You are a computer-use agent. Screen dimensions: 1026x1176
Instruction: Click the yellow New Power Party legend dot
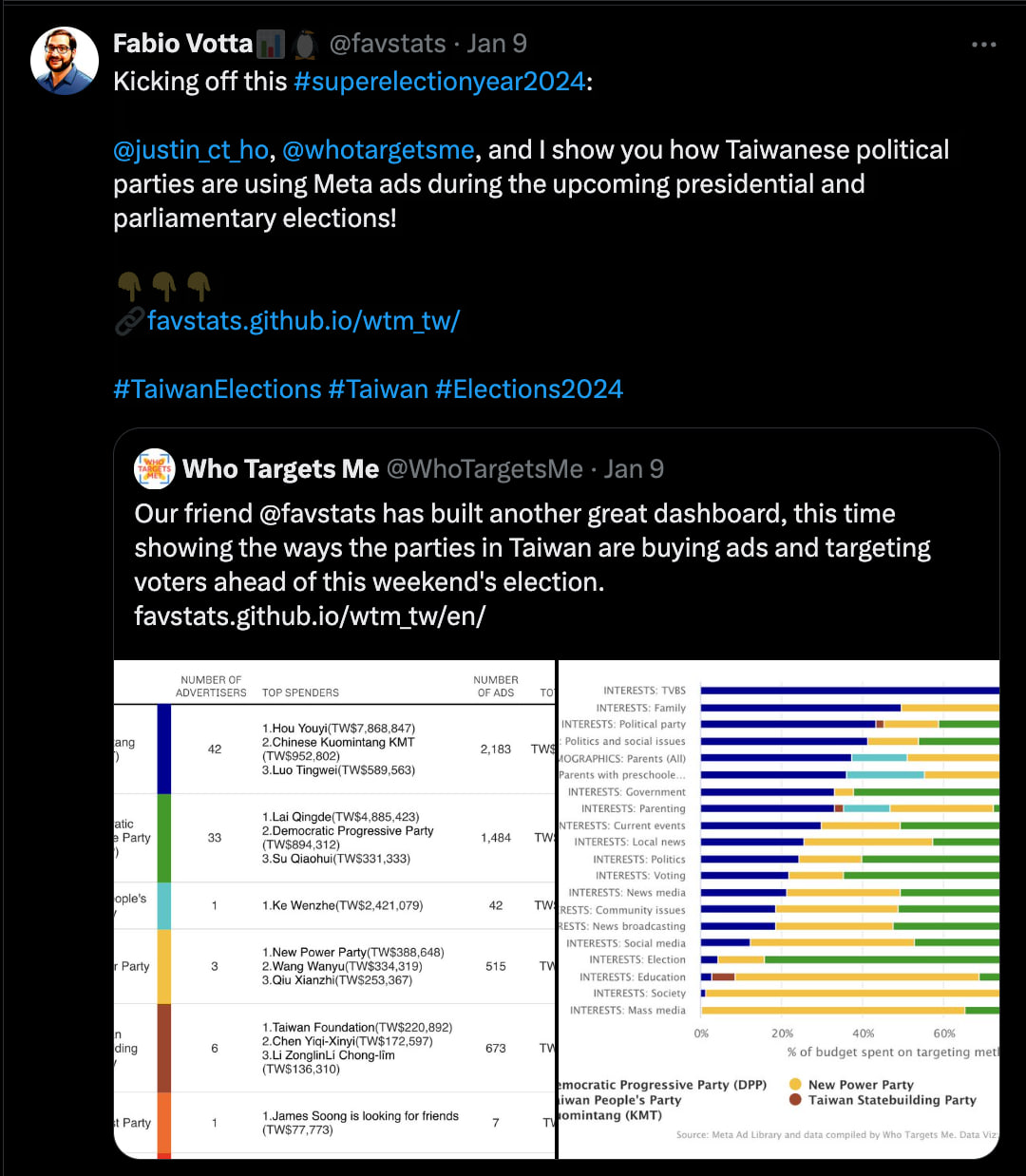pos(795,1085)
